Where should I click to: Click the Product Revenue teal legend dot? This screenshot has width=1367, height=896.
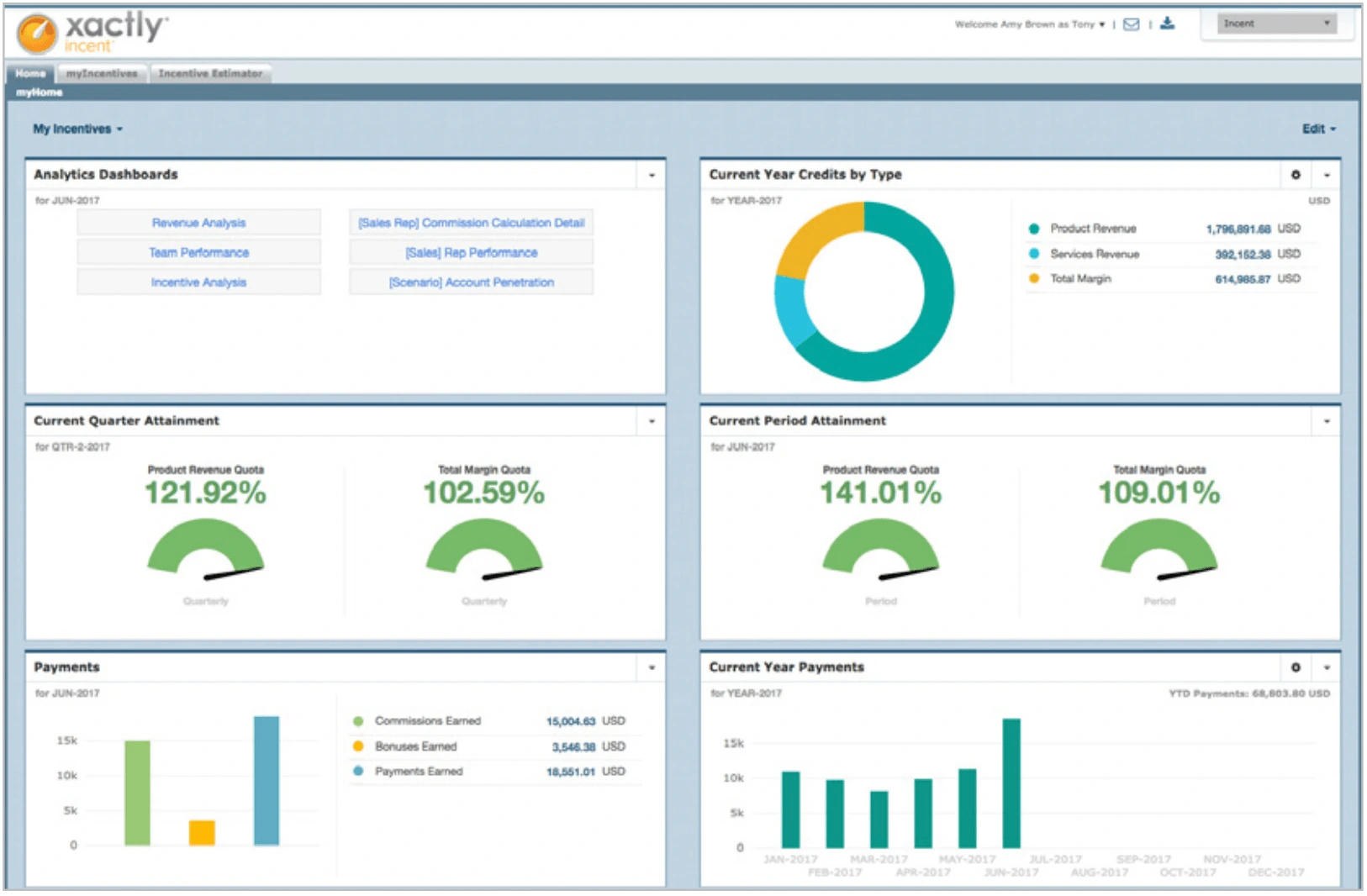click(1034, 229)
